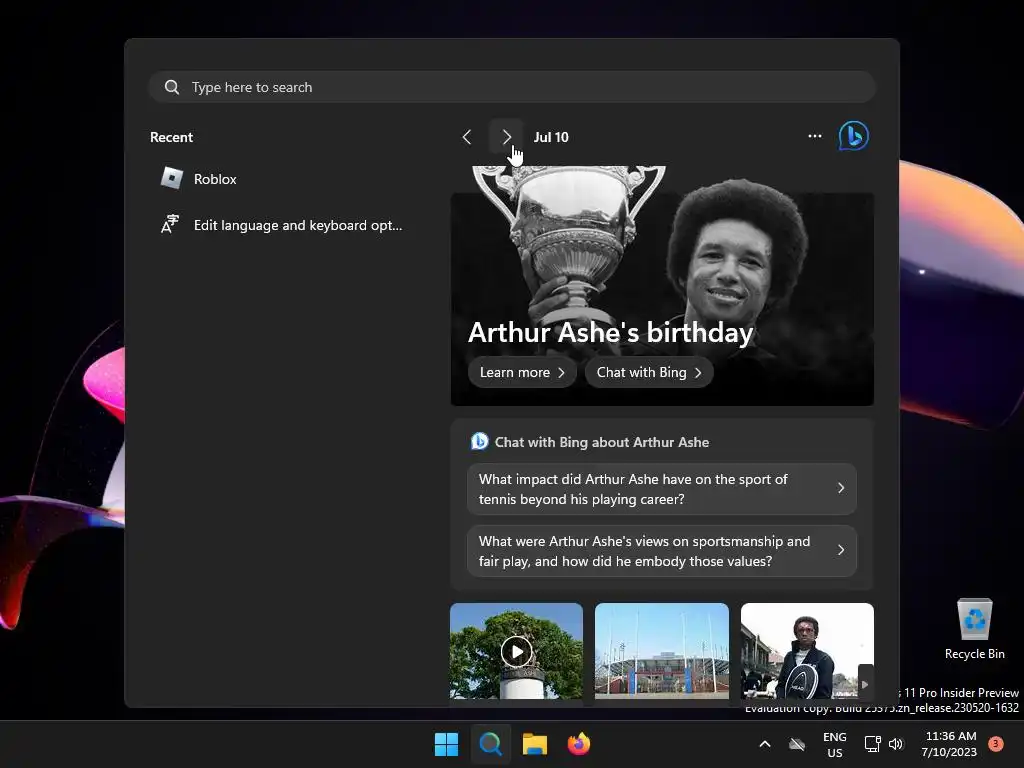The width and height of the screenshot is (1024, 768).
Task: Ask about Ashe's impact beyond playing career
Action: (662, 489)
